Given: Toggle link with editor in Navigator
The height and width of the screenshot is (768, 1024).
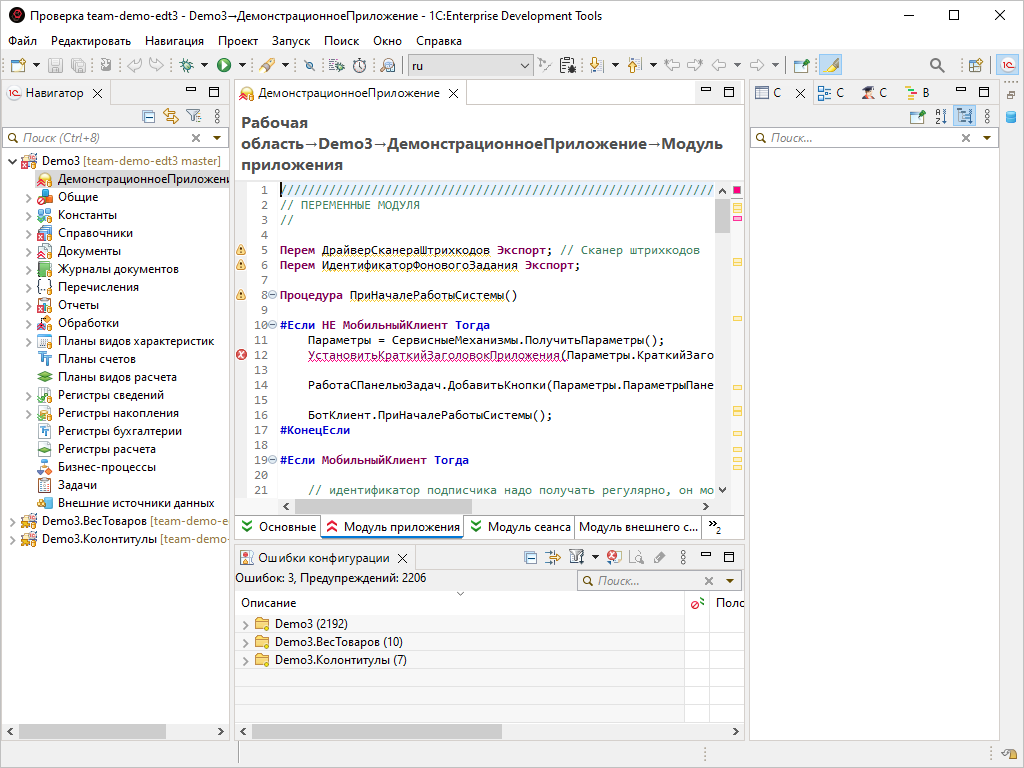Looking at the screenshot, I should point(171,116).
